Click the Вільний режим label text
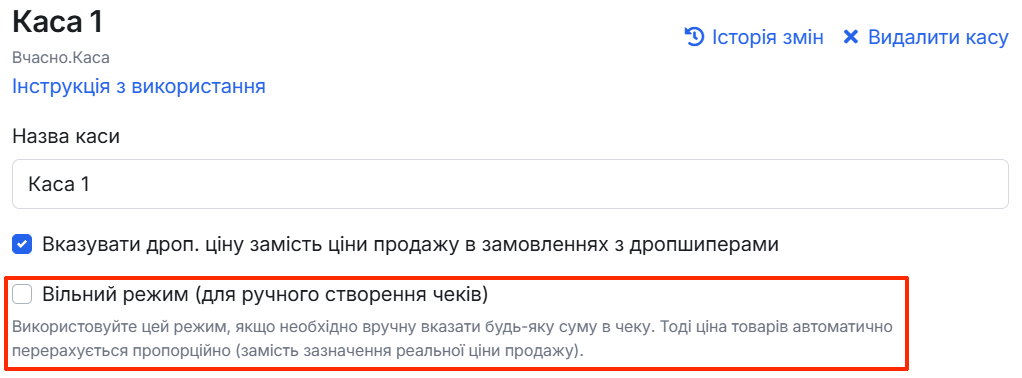Viewport: 1022px width, 378px height. click(x=265, y=295)
